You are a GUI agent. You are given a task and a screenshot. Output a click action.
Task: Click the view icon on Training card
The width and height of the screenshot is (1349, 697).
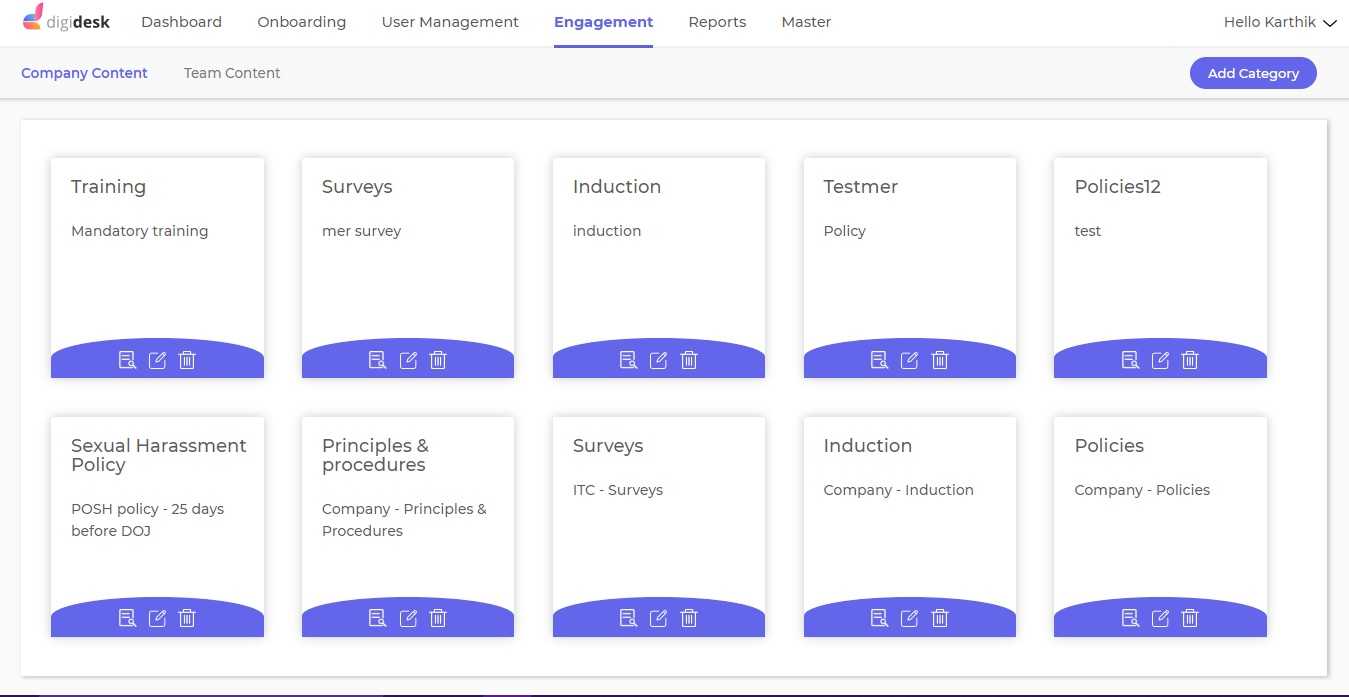pyautogui.click(x=127, y=360)
